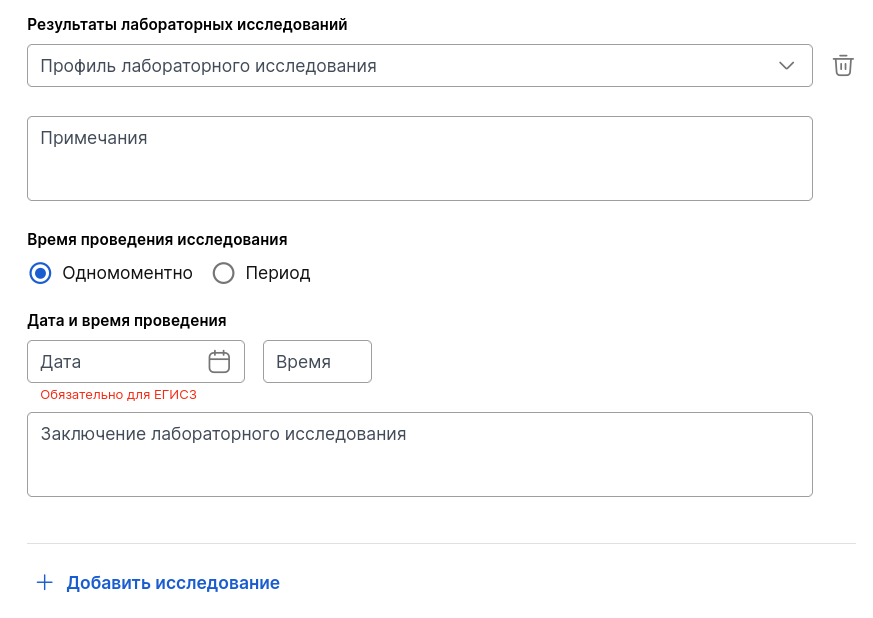Select the Период radio button
Screen dimensions: 873x618
pos(223,273)
